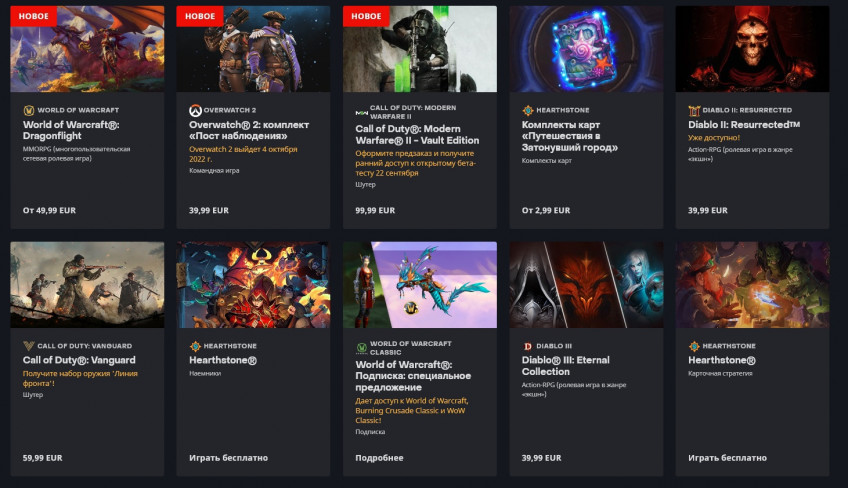Screen dimensions: 848x488
Task: Open the Diablo III Eternal Collection artwork
Action: point(586,285)
